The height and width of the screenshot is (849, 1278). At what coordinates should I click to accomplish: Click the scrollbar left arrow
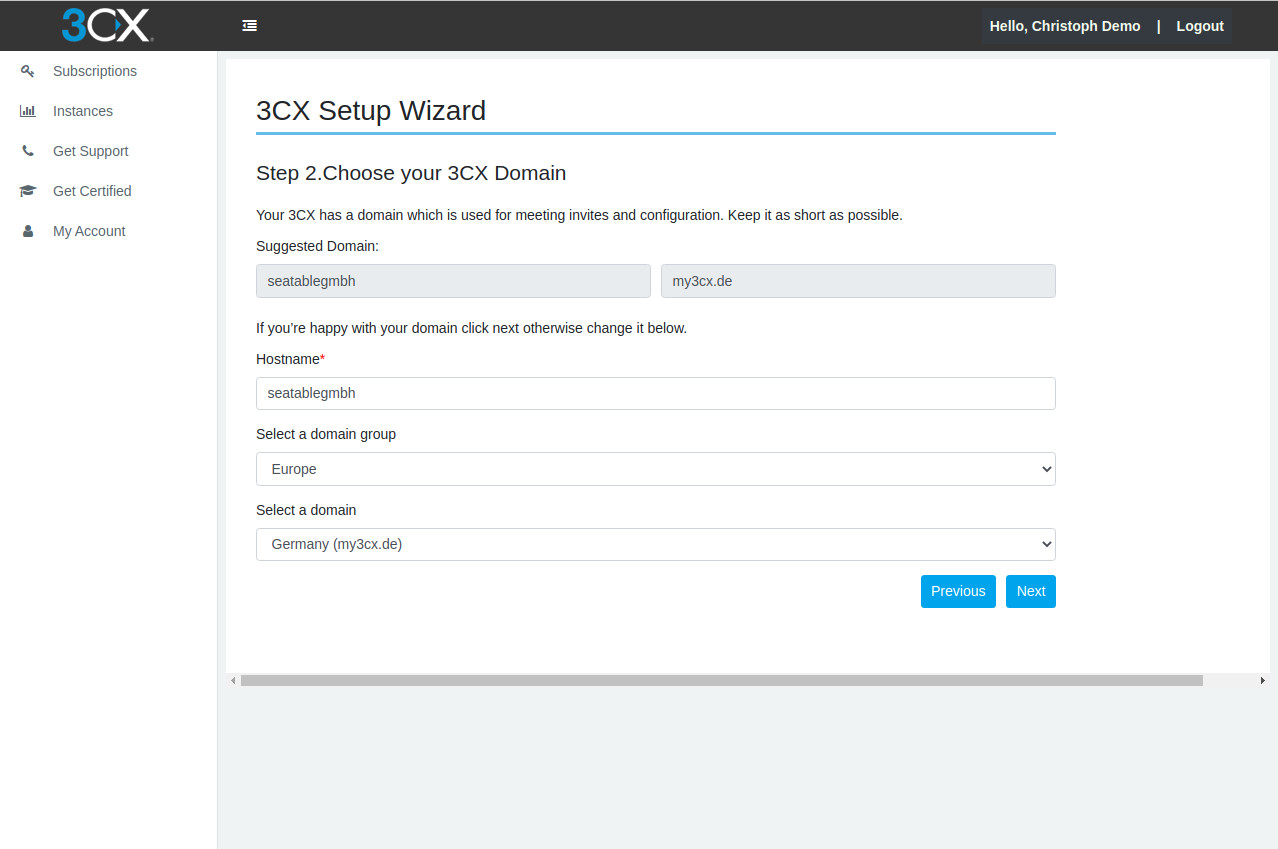pyautogui.click(x=233, y=680)
